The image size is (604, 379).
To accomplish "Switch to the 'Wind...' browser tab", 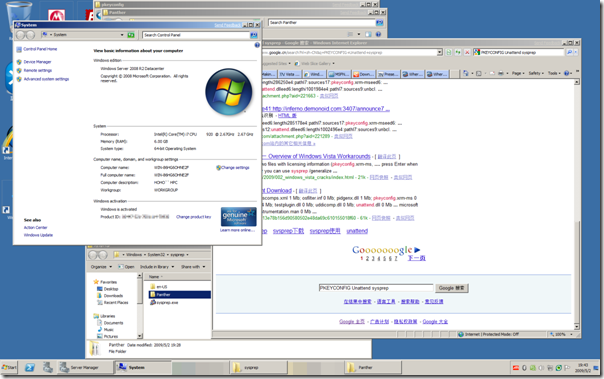I will coord(314,74).
